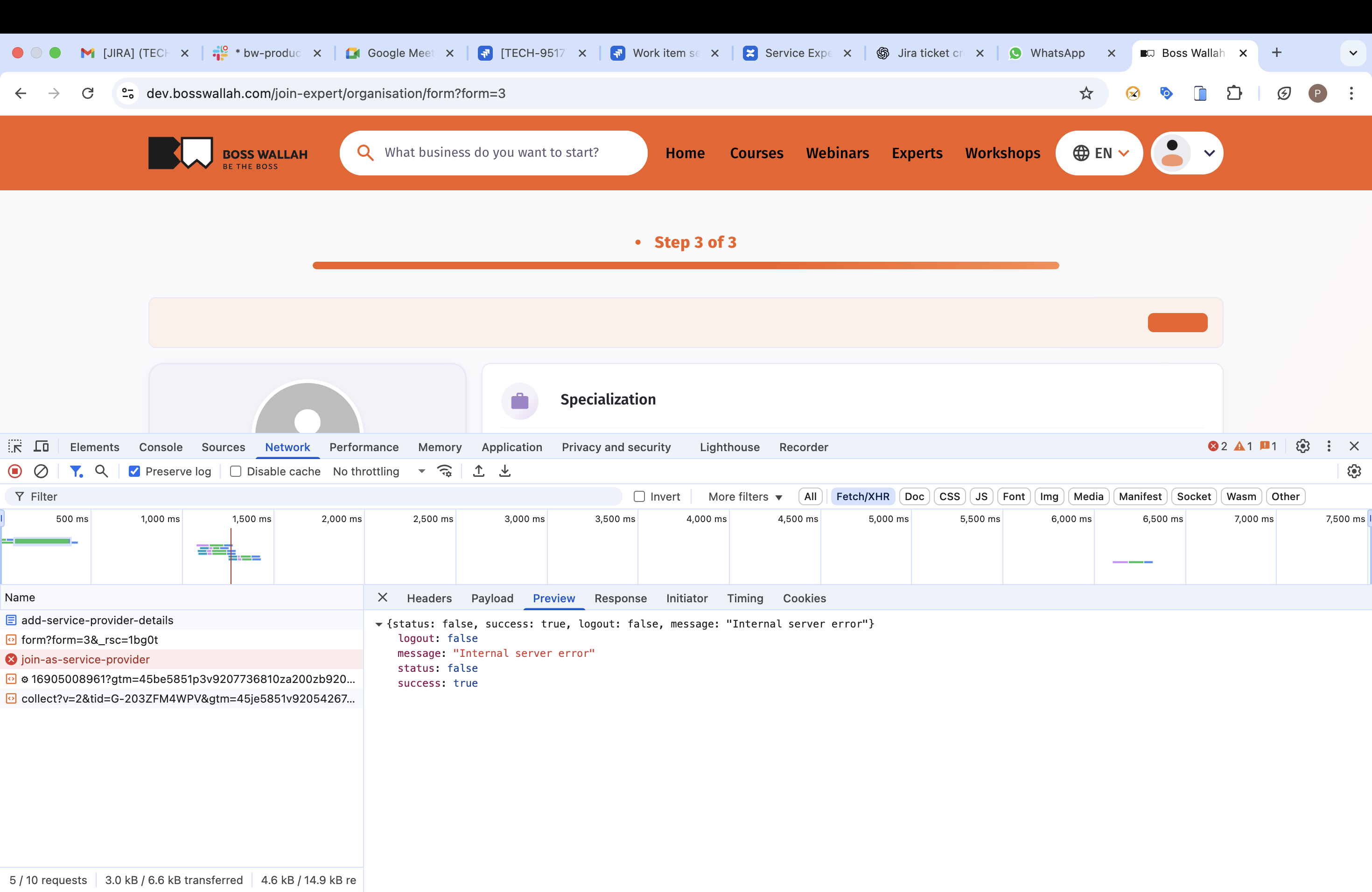Screen dimensions: 1372x892
Task: Toggle the Preserve log checkbox
Action: click(134, 471)
